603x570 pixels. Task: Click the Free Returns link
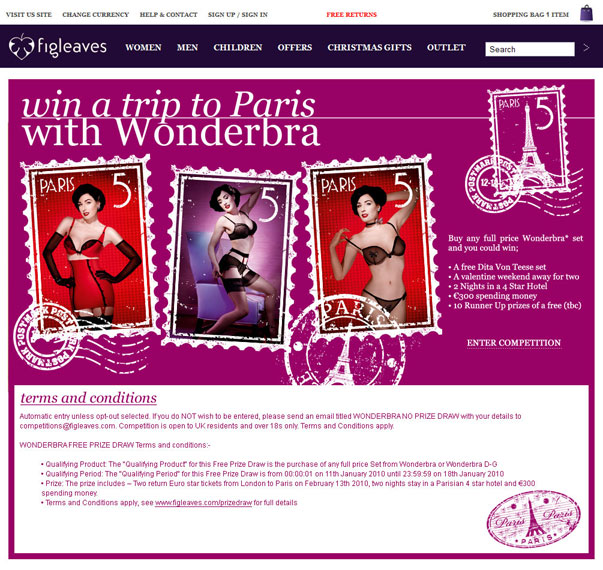351,15
